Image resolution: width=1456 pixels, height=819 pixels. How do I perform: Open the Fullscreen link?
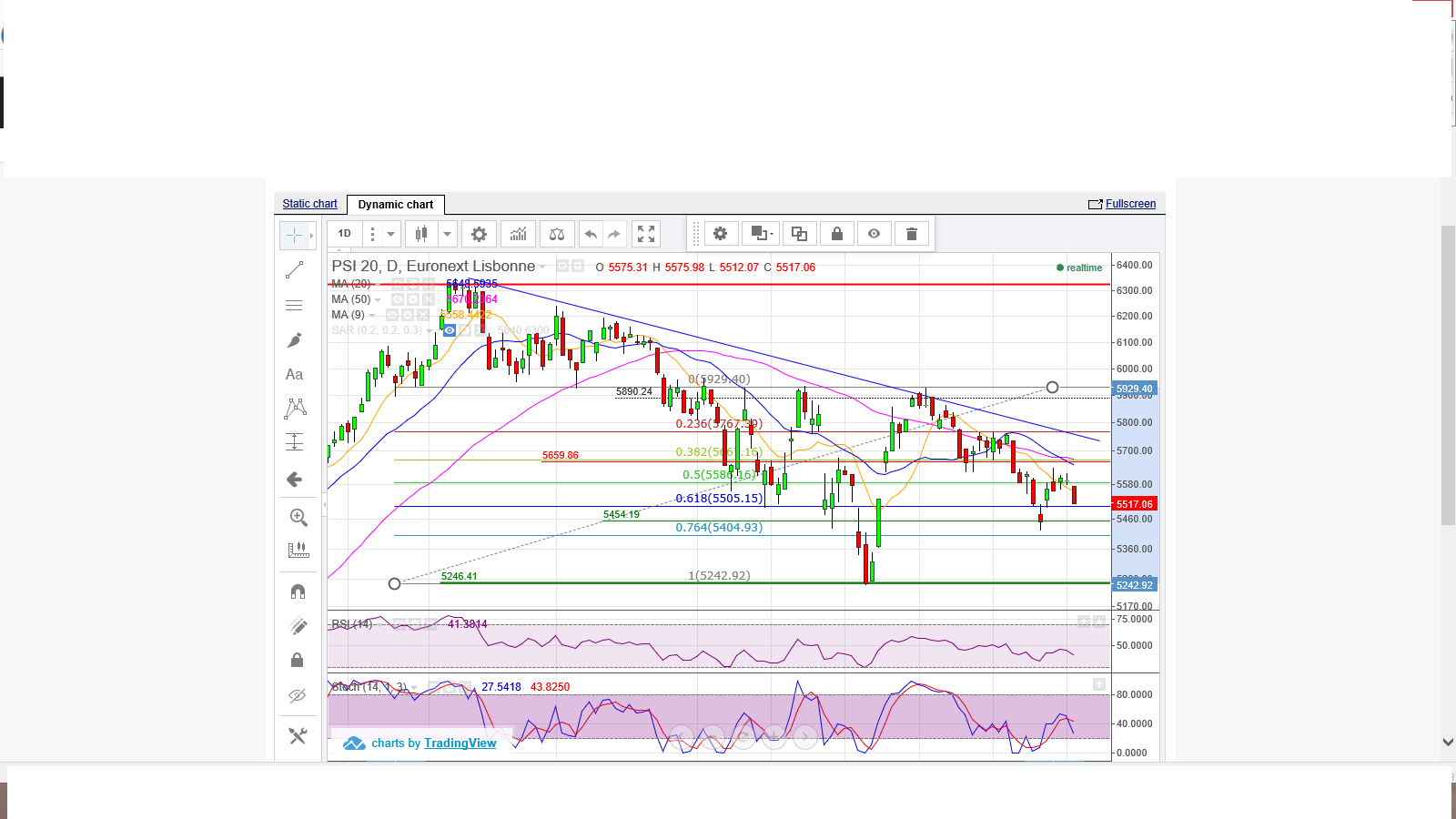[x=1130, y=204]
